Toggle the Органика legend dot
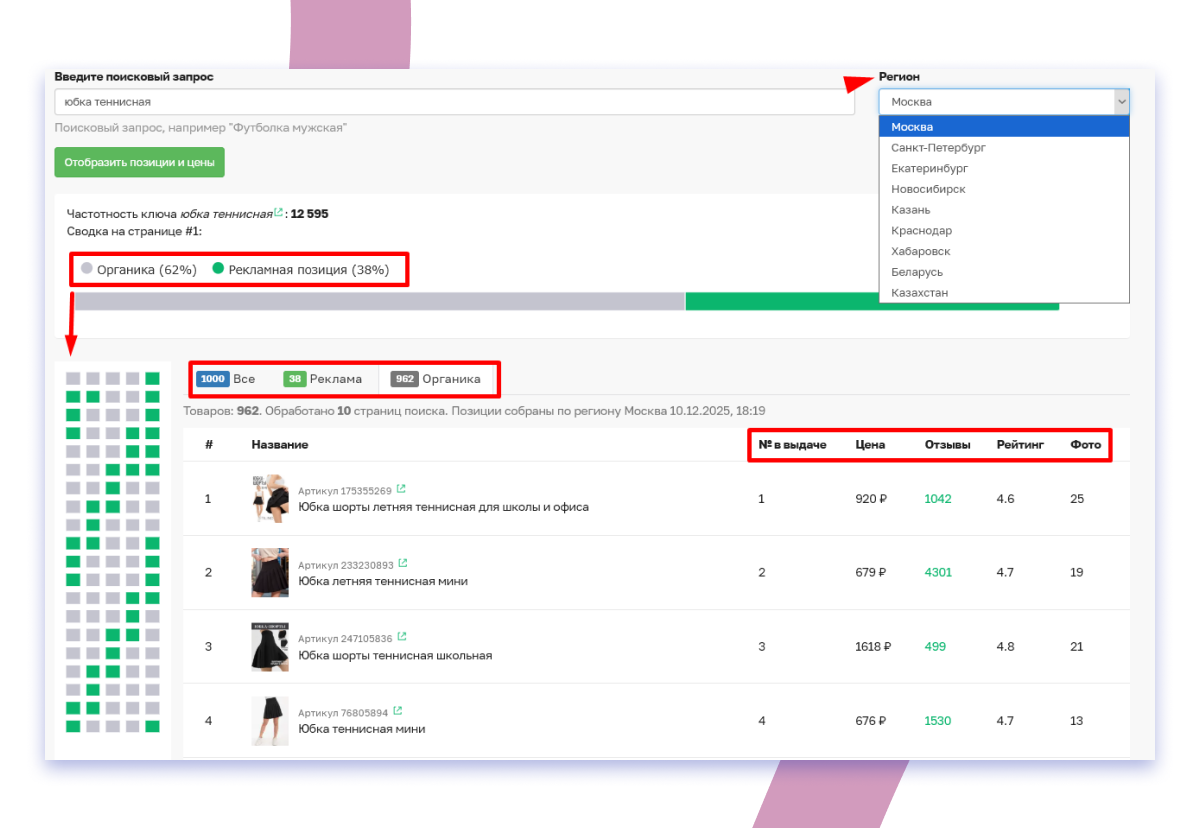This screenshot has height=828, width=1200. (x=87, y=269)
